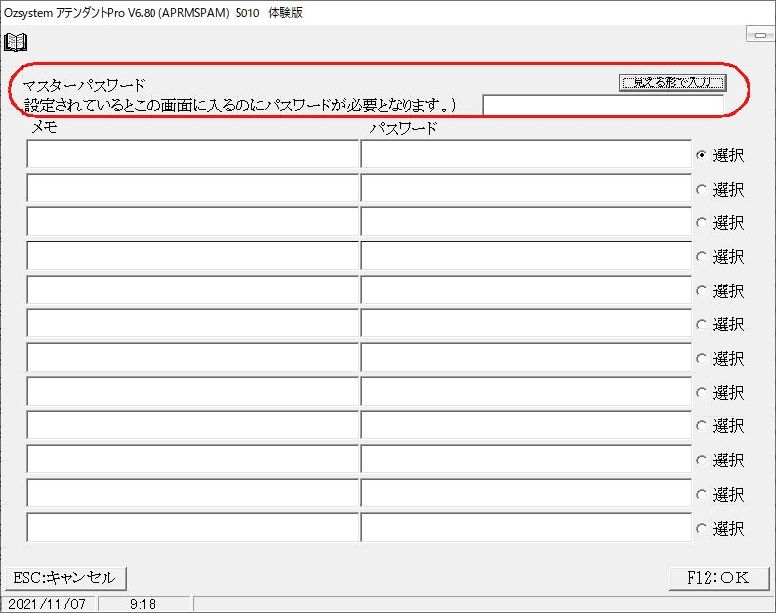This screenshot has width=776, height=613.
Task: Choose the fourth row 選択 radio button
Action: pyautogui.click(x=701, y=257)
